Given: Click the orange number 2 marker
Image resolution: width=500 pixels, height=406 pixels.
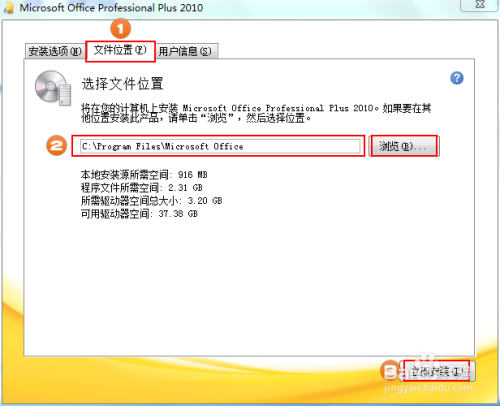Looking at the screenshot, I should (56, 145).
